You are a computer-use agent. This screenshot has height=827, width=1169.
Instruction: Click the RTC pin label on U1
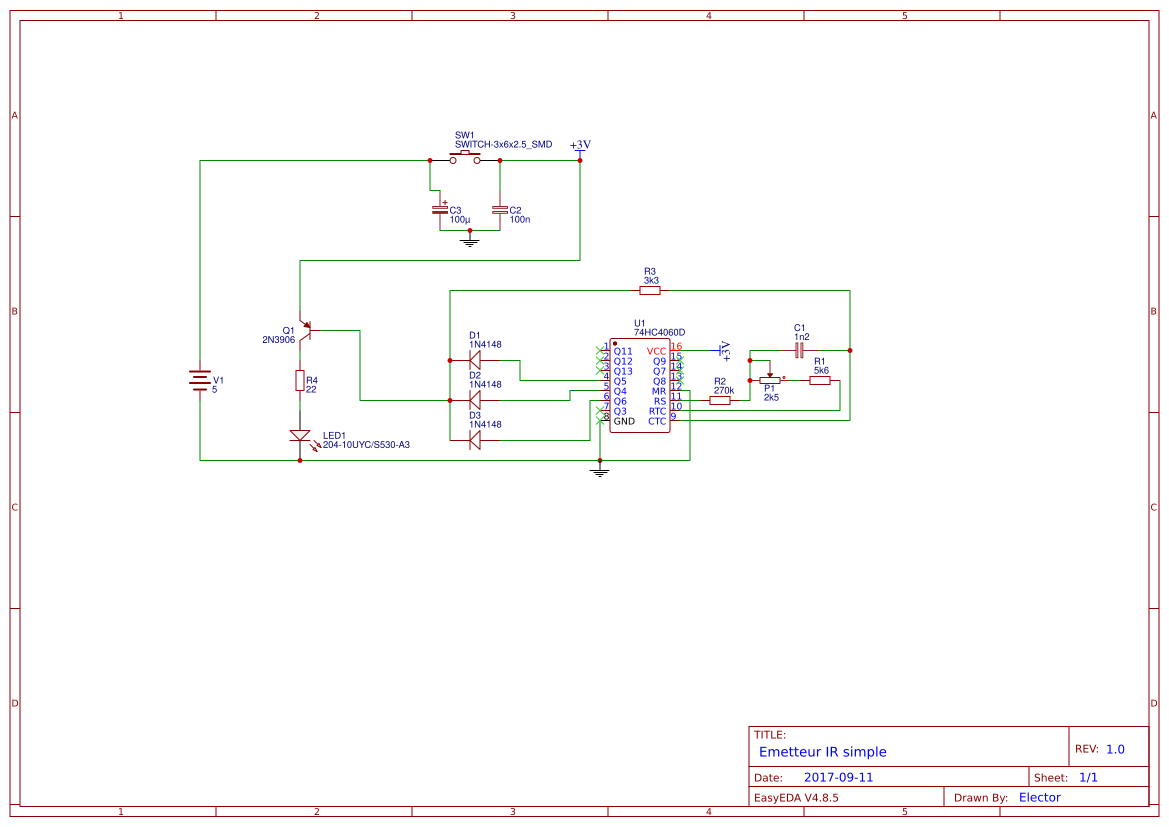pyautogui.click(x=659, y=410)
